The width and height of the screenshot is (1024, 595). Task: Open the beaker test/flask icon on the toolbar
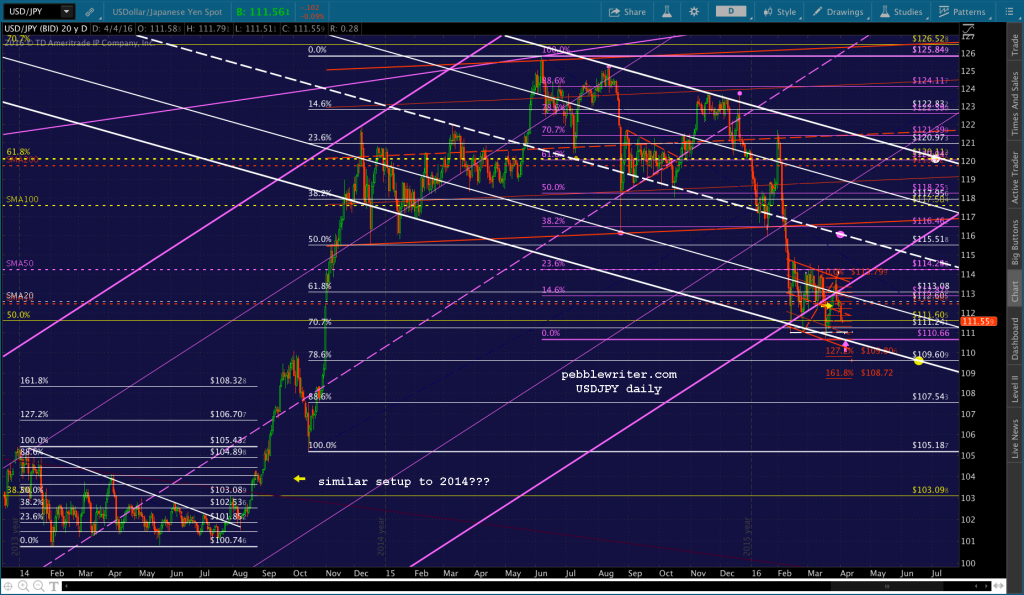pos(666,11)
